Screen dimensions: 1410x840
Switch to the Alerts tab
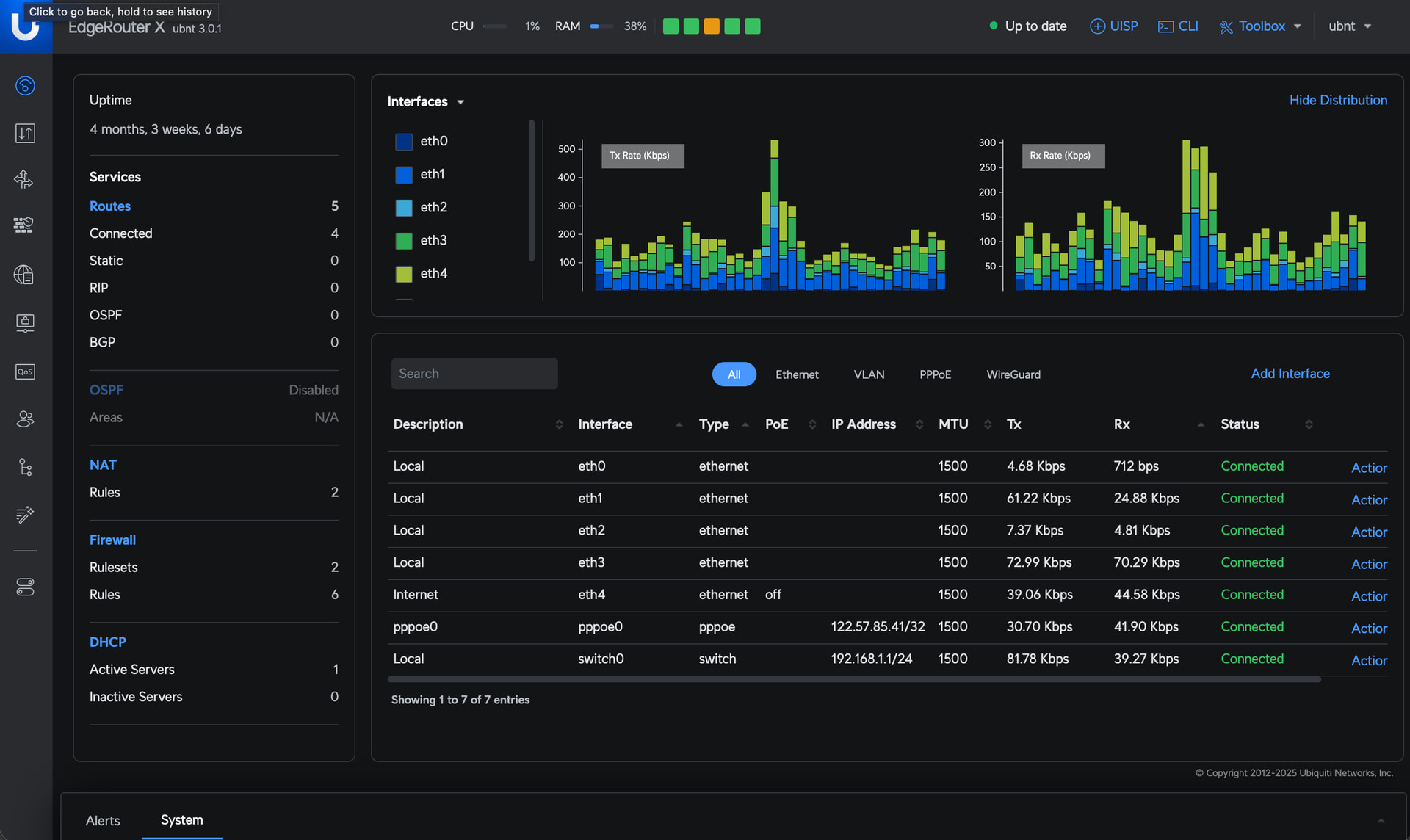[103, 821]
